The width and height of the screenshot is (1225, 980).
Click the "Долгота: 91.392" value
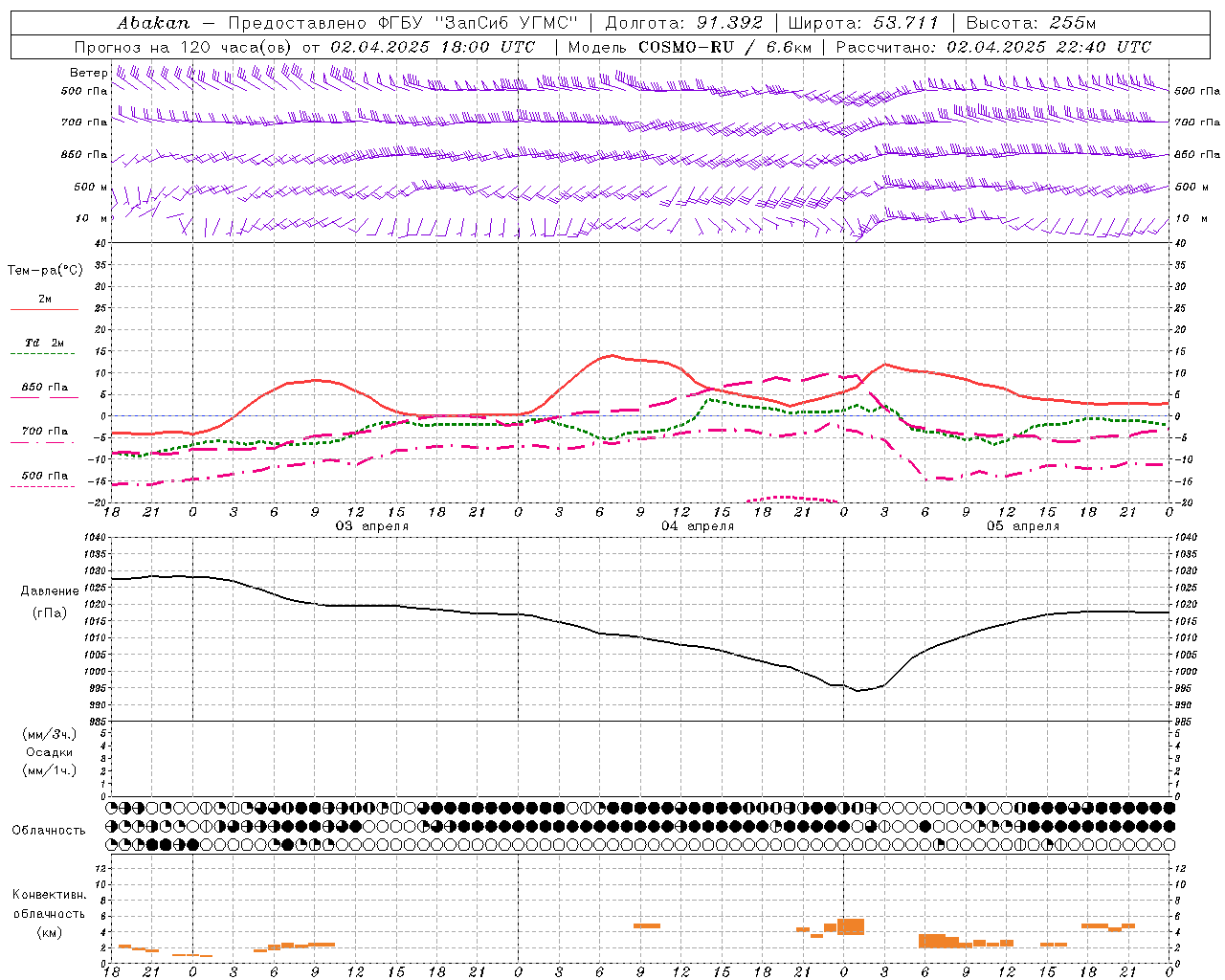click(684, 22)
